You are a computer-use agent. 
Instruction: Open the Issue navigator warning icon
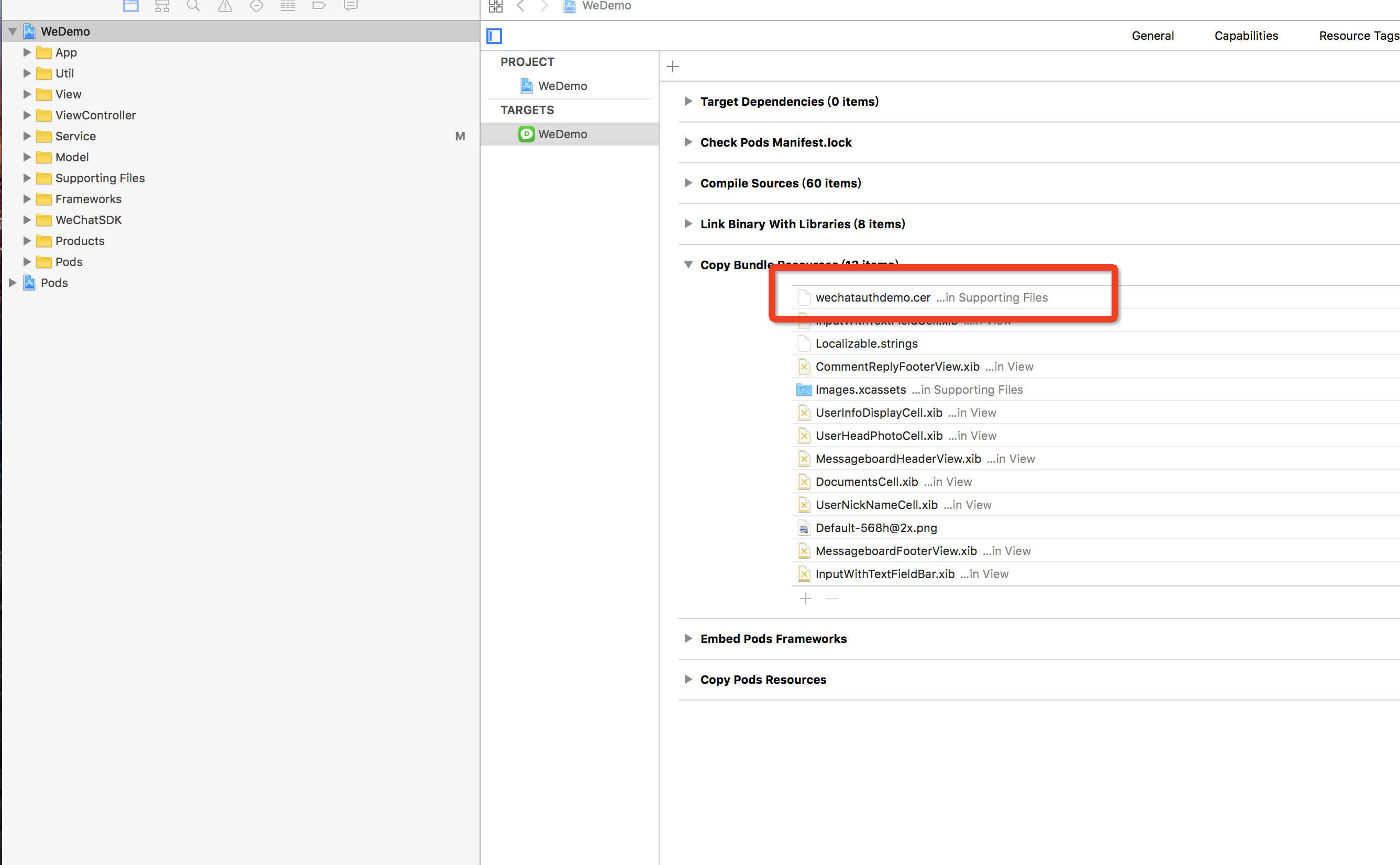[225, 6]
